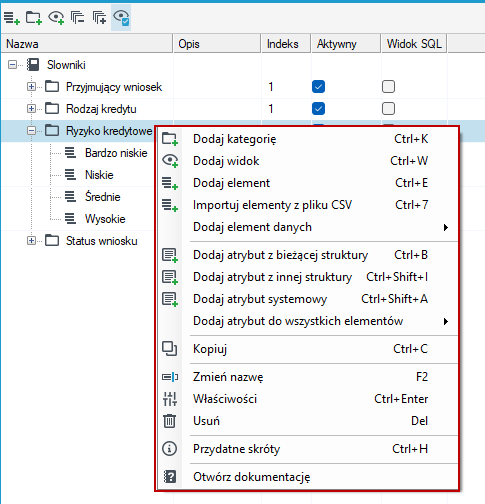The image size is (485, 504).
Task: Uncheck Aktywny for Rodzaj kredytu
Action: (x=318, y=109)
